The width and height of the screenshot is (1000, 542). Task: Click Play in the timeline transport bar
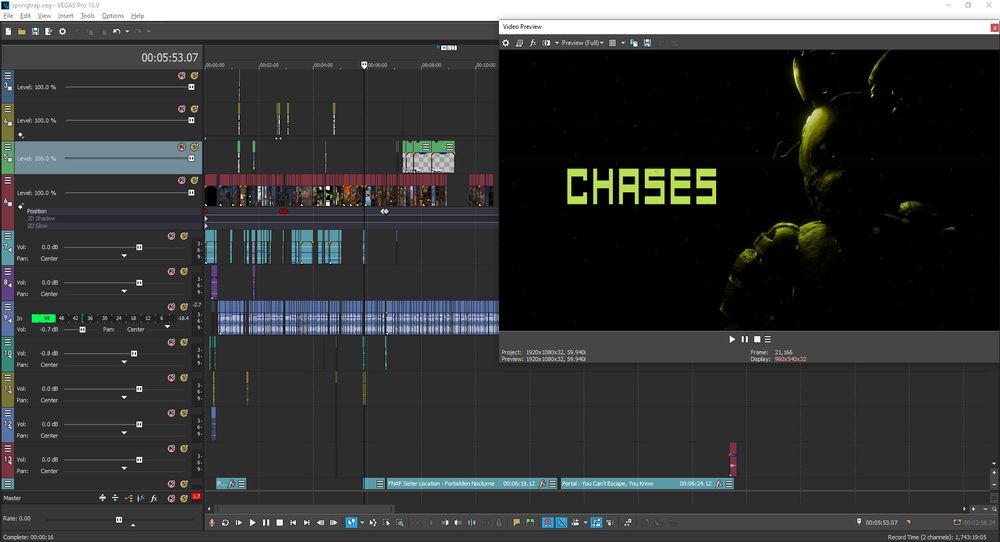253,523
